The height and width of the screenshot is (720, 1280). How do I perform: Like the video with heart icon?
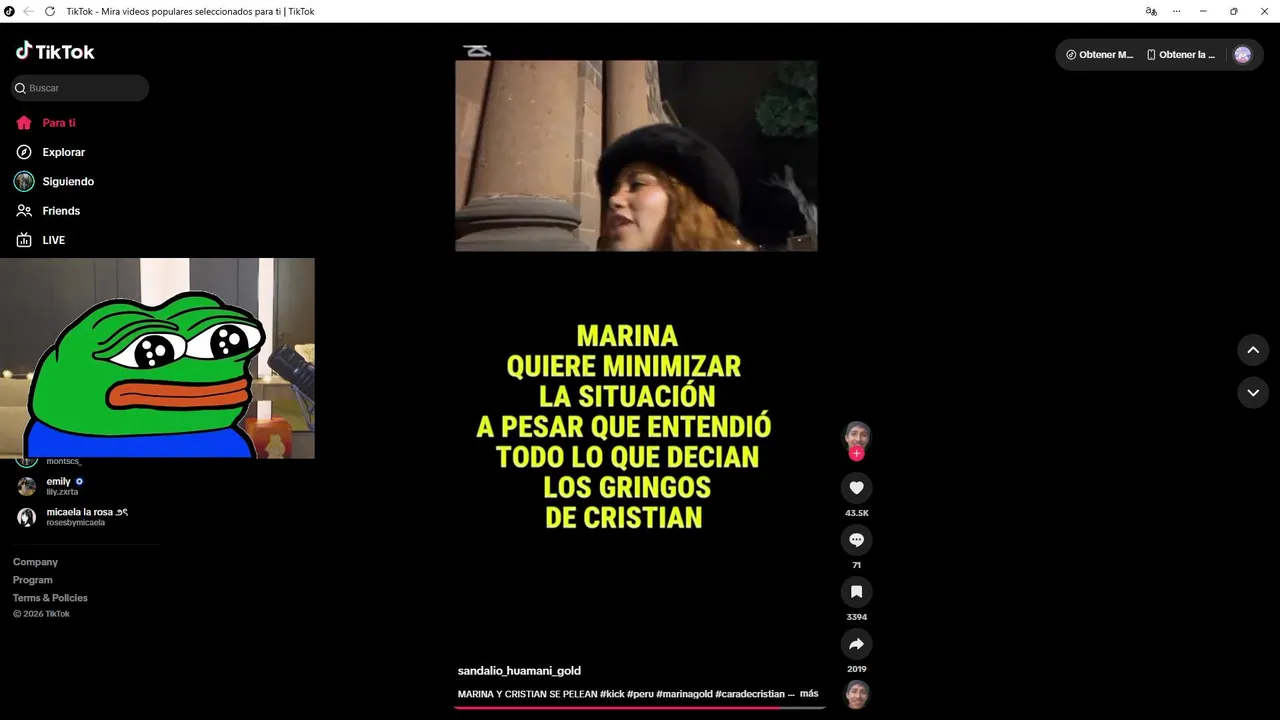coord(856,488)
